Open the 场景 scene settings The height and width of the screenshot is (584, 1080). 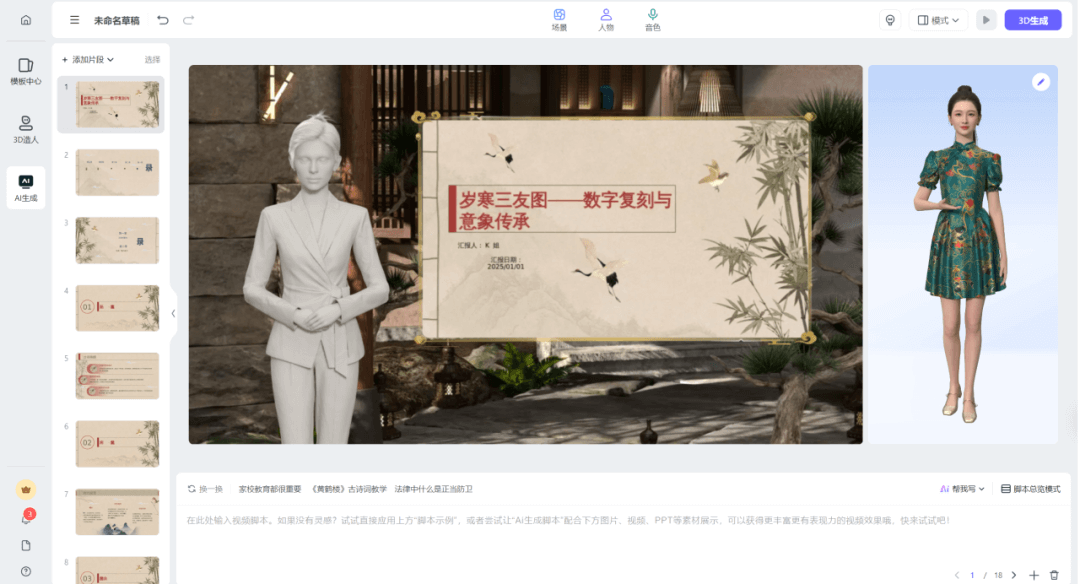[559, 20]
